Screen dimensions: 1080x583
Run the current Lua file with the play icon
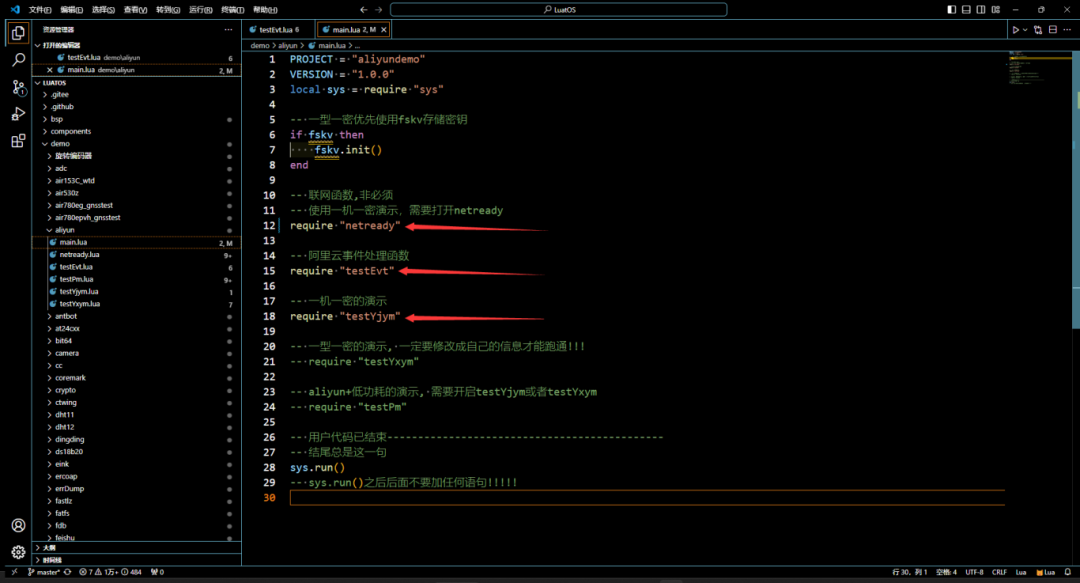(x=1016, y=29)
